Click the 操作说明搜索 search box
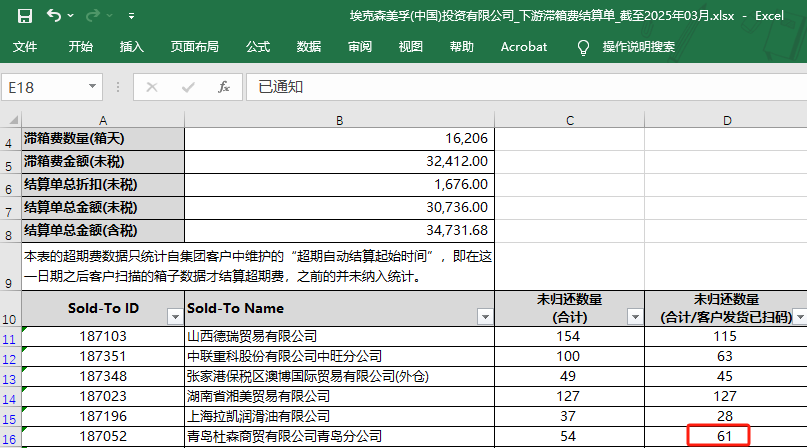This screenshot has width=807, height=448. (639, 47)
